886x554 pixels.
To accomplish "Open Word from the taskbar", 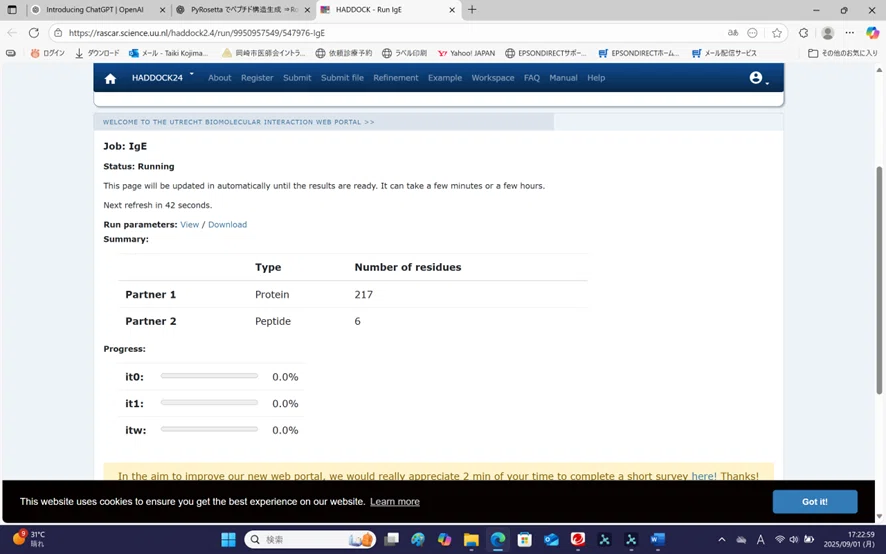I will [x=658, y=539].
